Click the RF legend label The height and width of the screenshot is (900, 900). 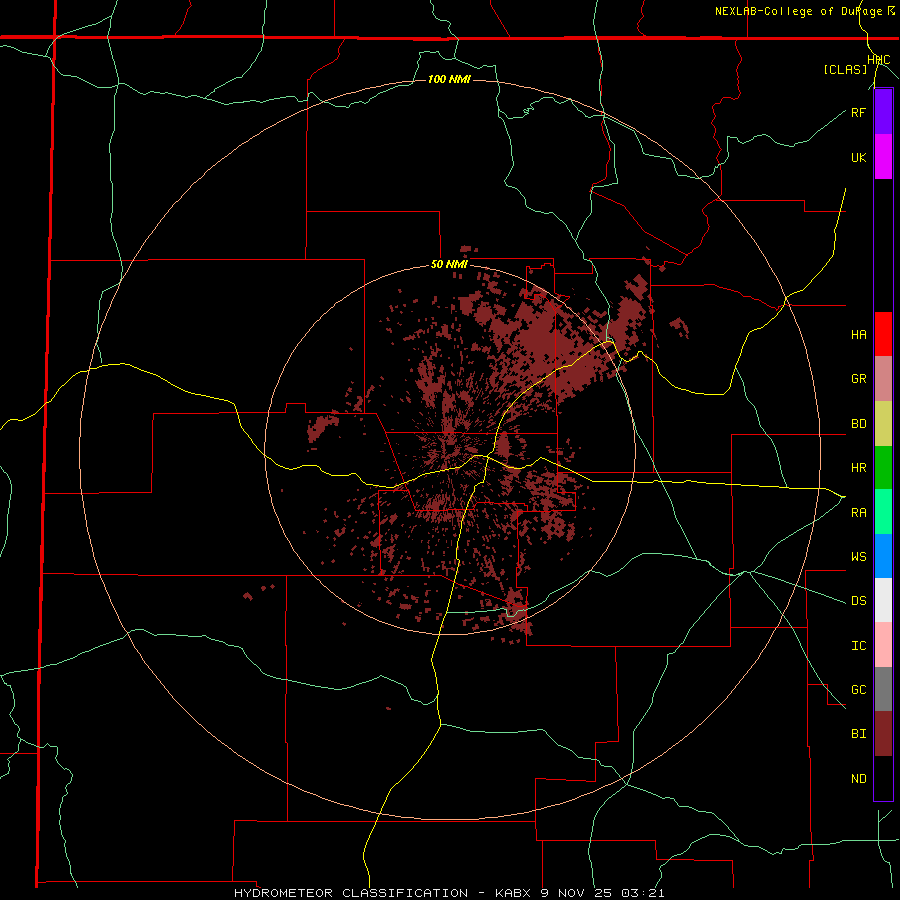point(858,112)
